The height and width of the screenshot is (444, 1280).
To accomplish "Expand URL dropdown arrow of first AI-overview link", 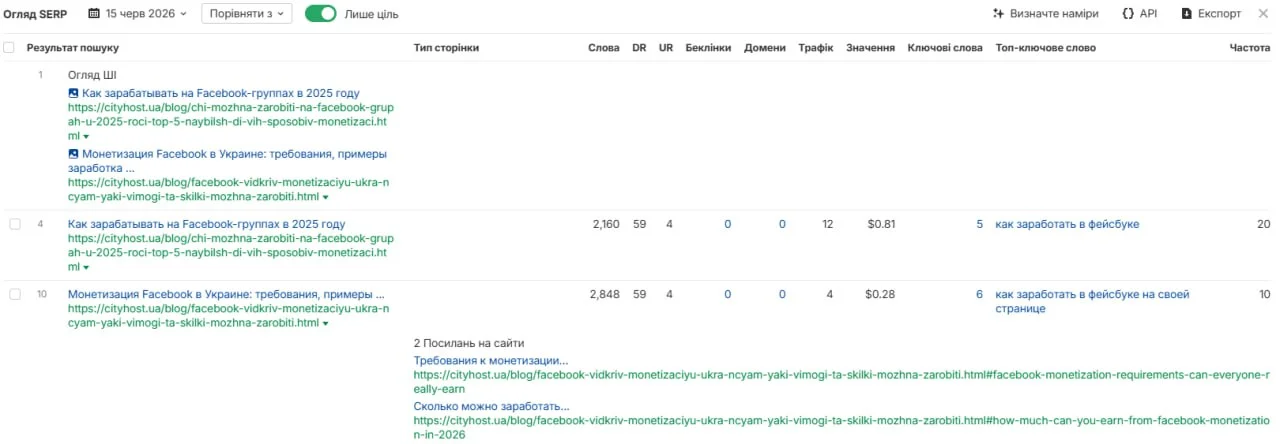I will point(86,136).
